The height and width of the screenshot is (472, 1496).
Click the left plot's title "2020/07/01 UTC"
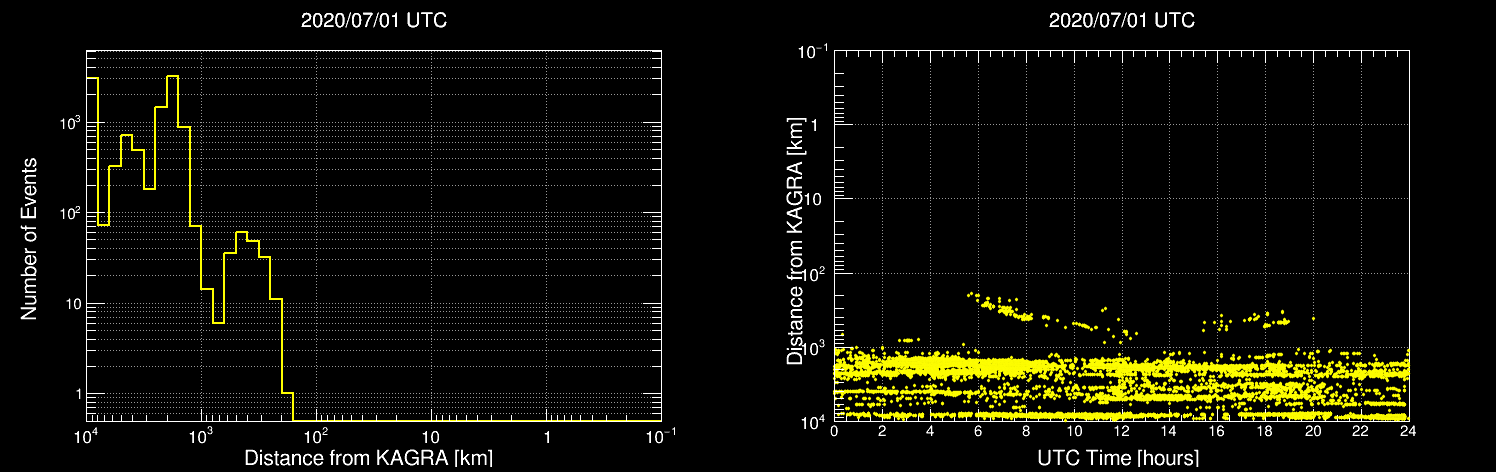[374, 20]
